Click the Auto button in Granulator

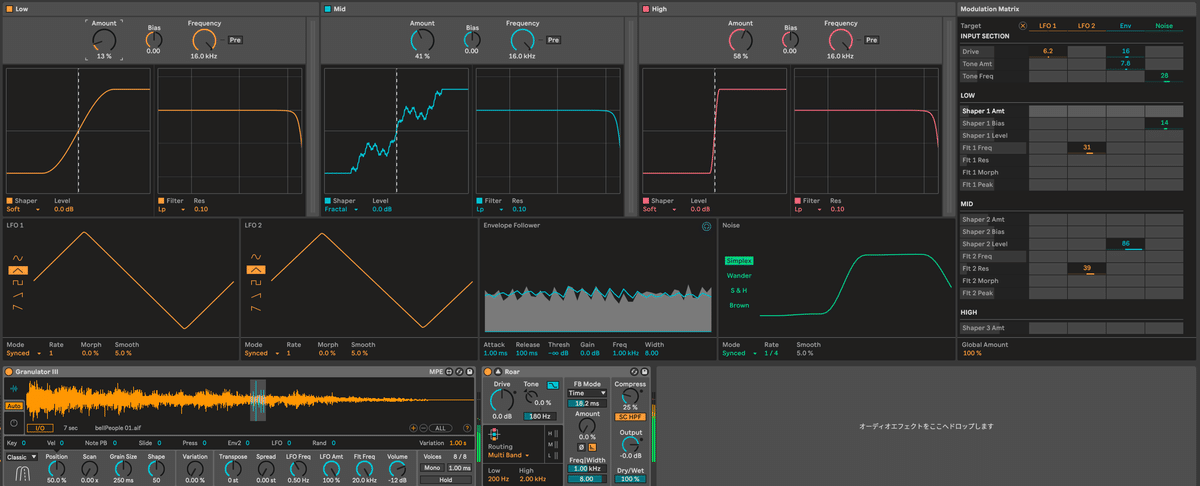point(14,406)
